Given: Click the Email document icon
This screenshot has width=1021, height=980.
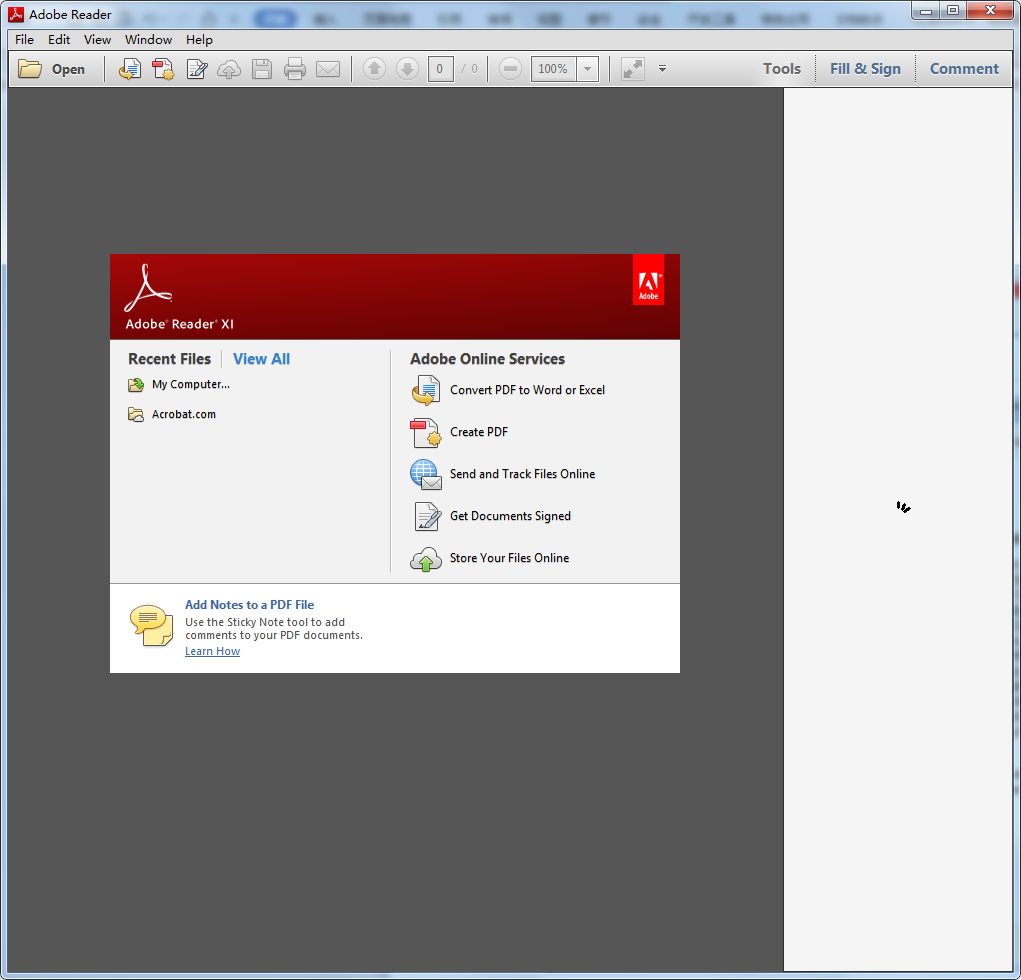Looking at the screenshot, I should [328, 69].
